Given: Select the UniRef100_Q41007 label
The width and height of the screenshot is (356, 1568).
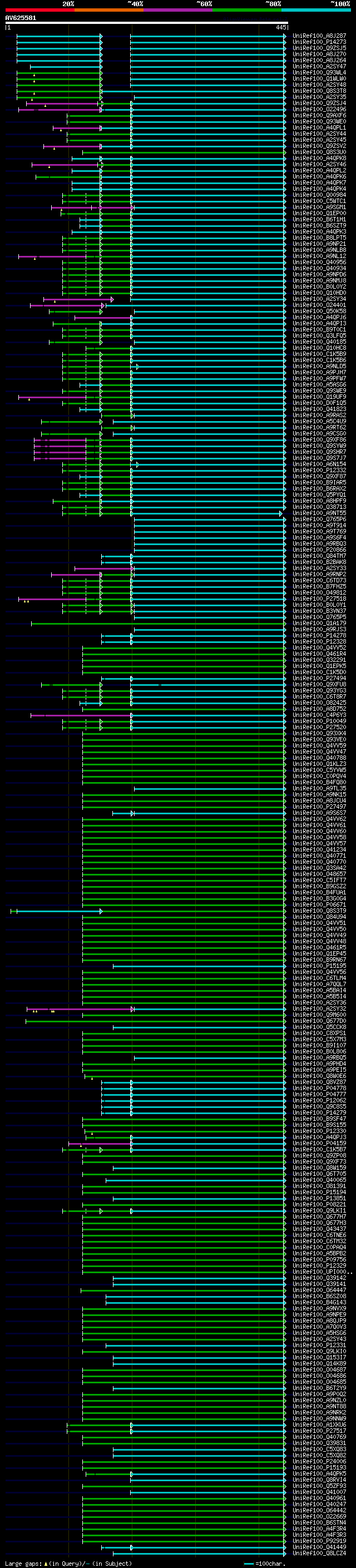Looking at the screenshot, I should click(319, 1492).
